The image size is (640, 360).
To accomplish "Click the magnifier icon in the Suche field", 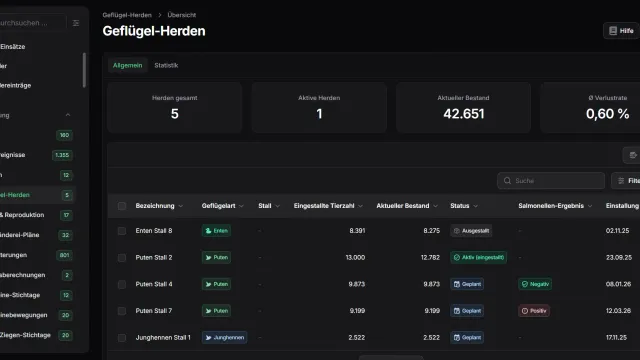I will pos(507,180).
